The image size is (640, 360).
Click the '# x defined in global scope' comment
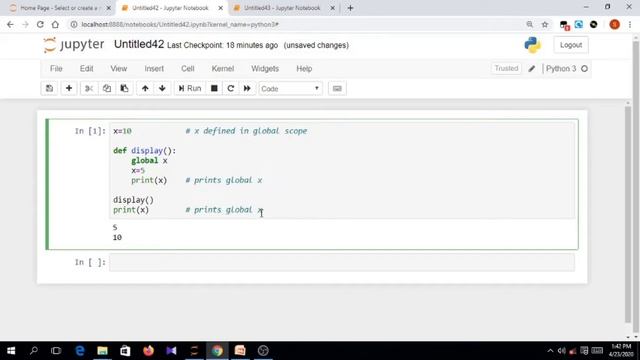[246, 131]
